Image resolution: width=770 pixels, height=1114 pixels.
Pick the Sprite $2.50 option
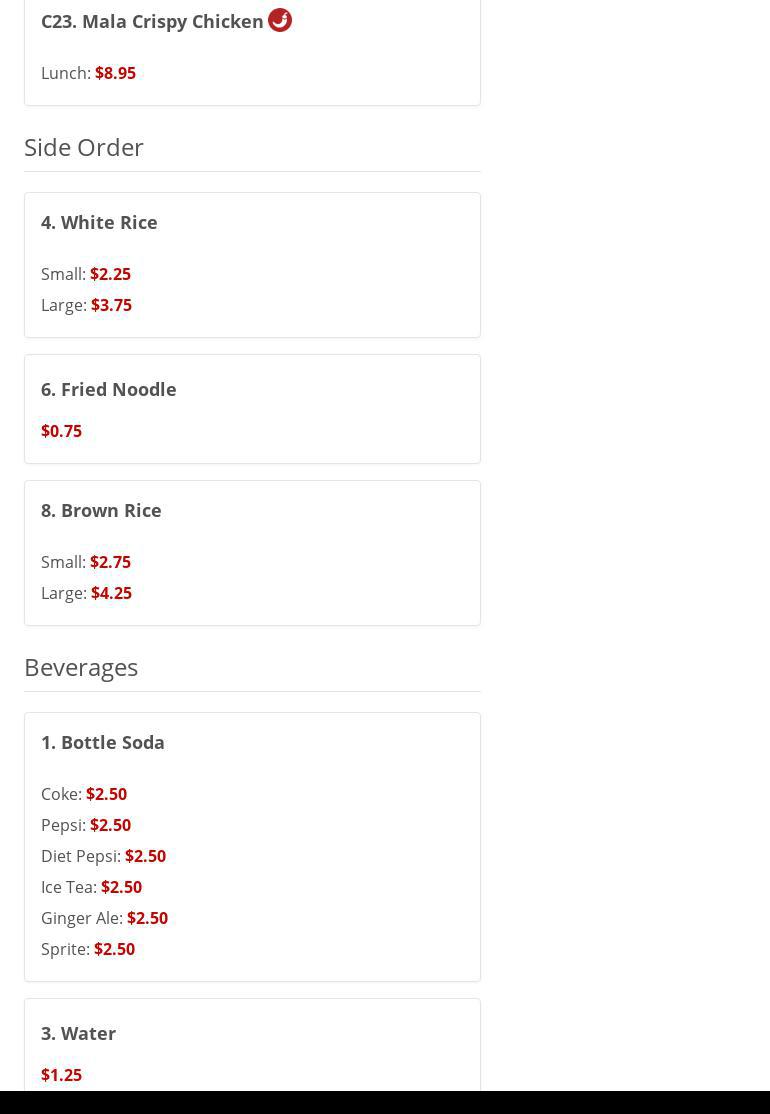tap(114, 949)
